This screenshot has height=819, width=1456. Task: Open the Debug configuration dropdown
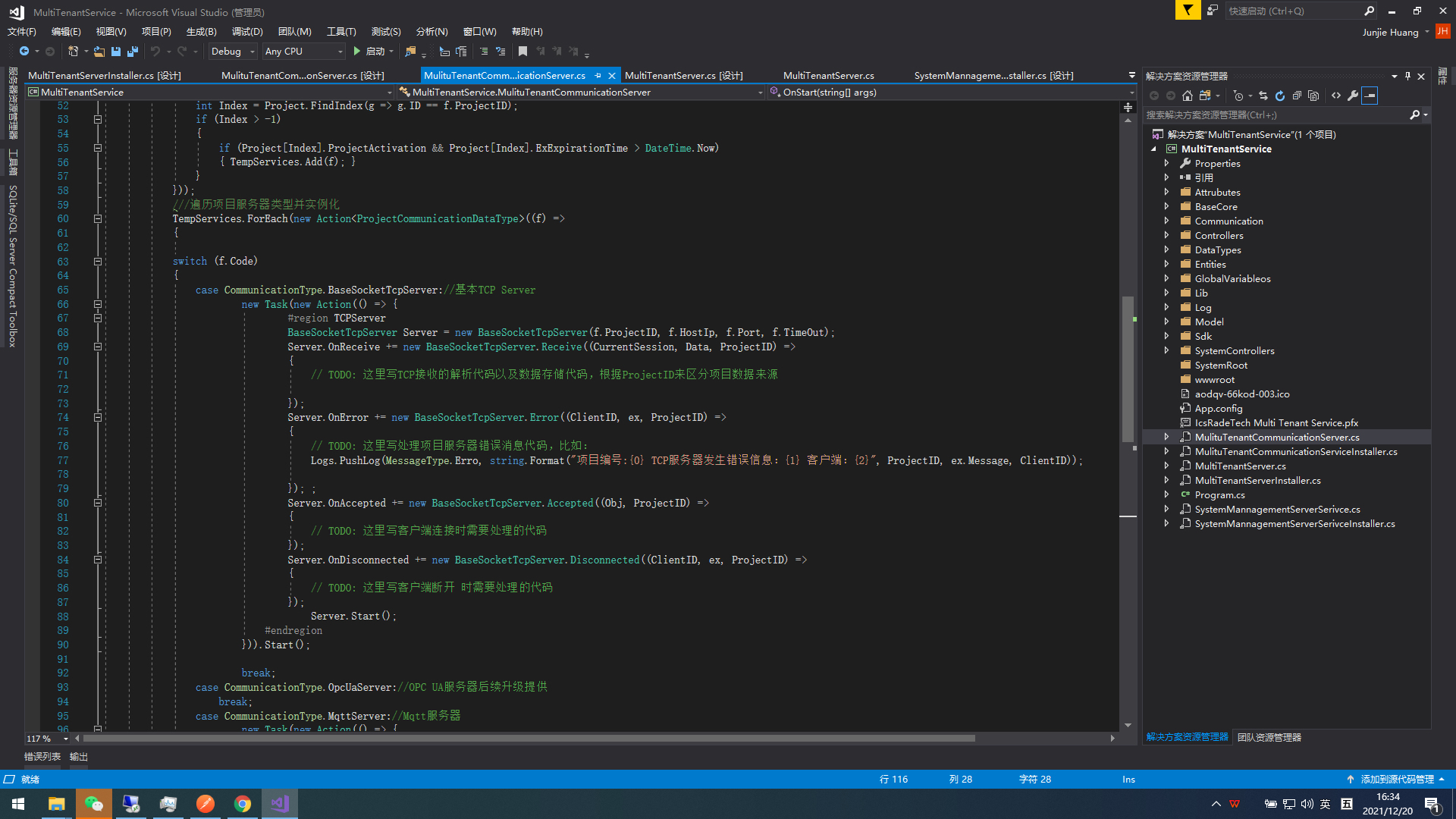[253, 52]
